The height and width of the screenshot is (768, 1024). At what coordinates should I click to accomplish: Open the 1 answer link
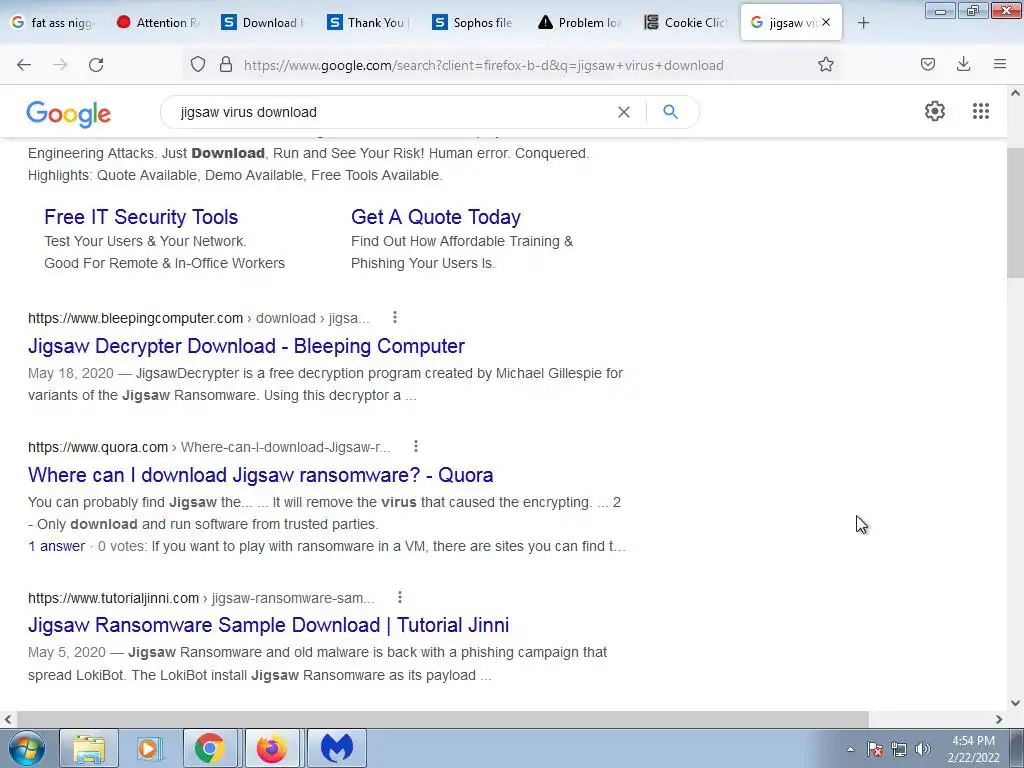[56, 546]
